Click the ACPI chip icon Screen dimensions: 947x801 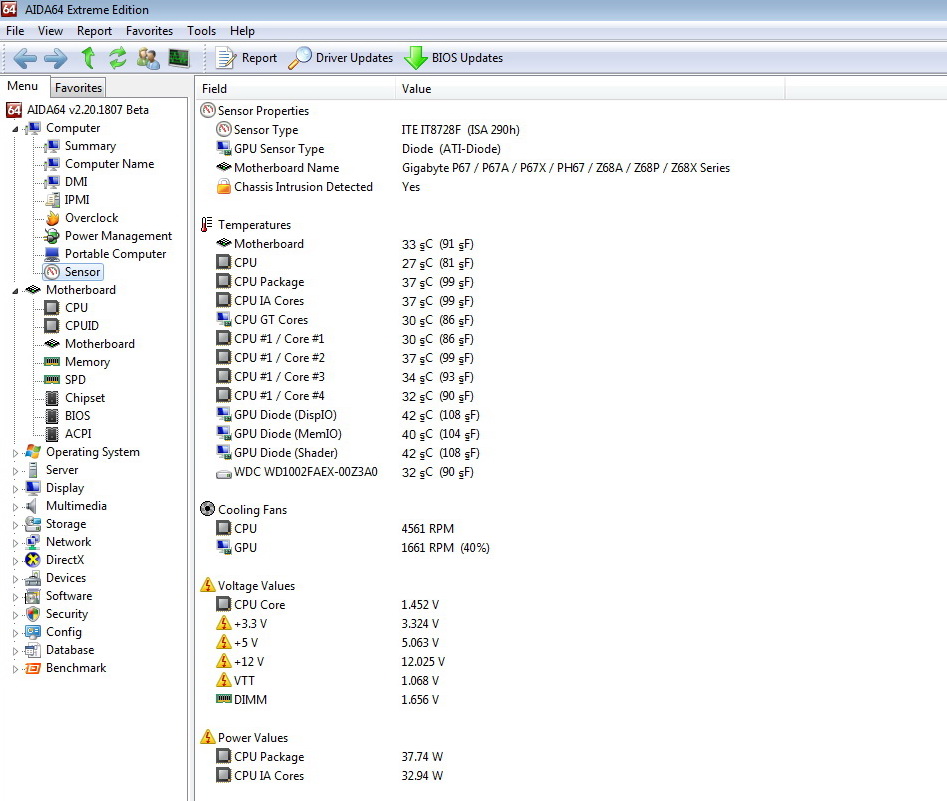point(53,434)
